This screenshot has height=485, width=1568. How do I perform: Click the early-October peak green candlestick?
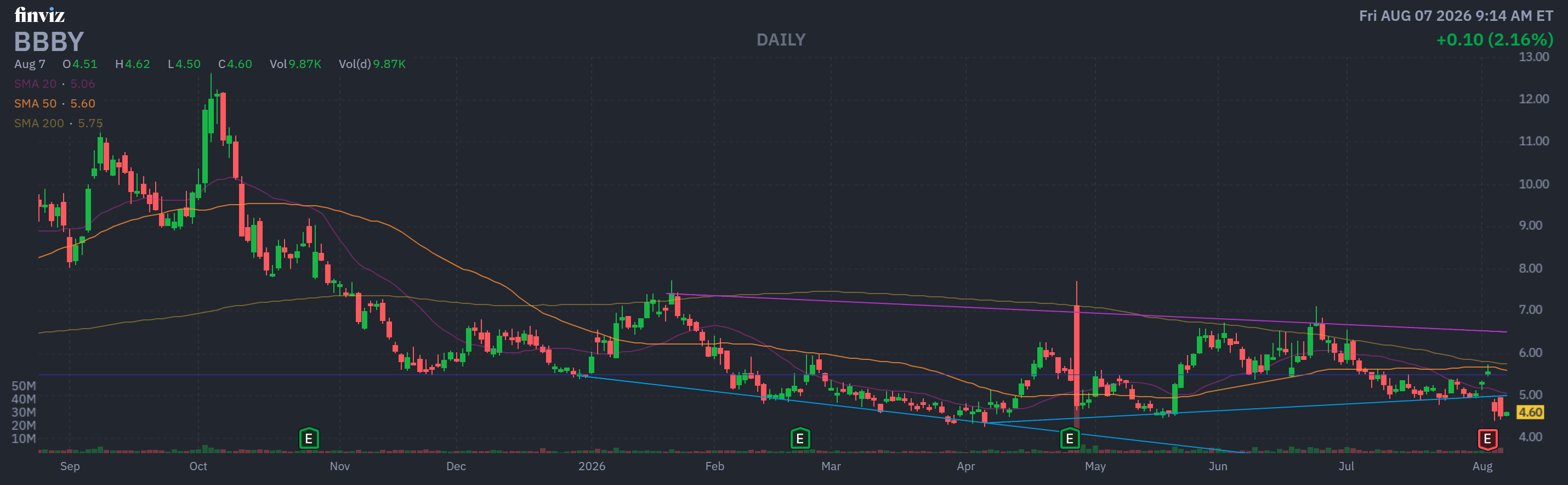pyautogui.click(x=211, y=116)
